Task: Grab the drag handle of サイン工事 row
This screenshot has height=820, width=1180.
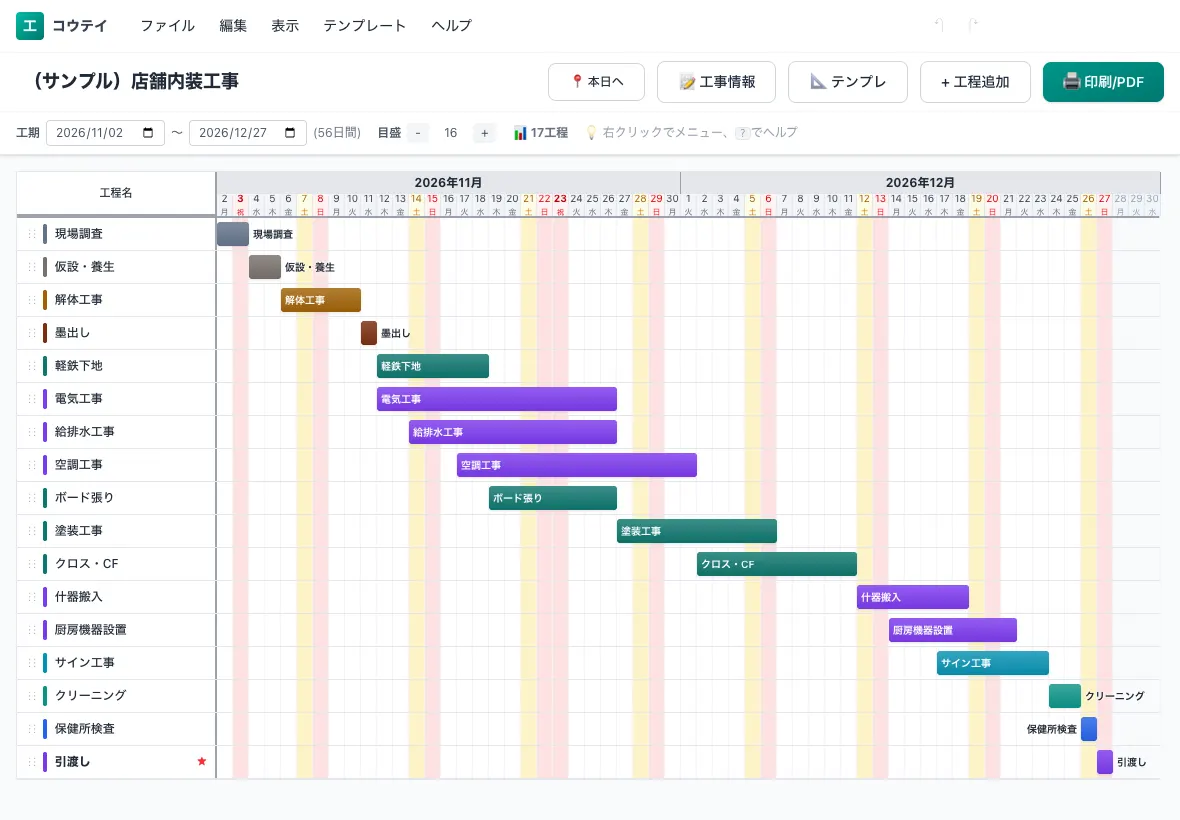Action: coord(32,663)
